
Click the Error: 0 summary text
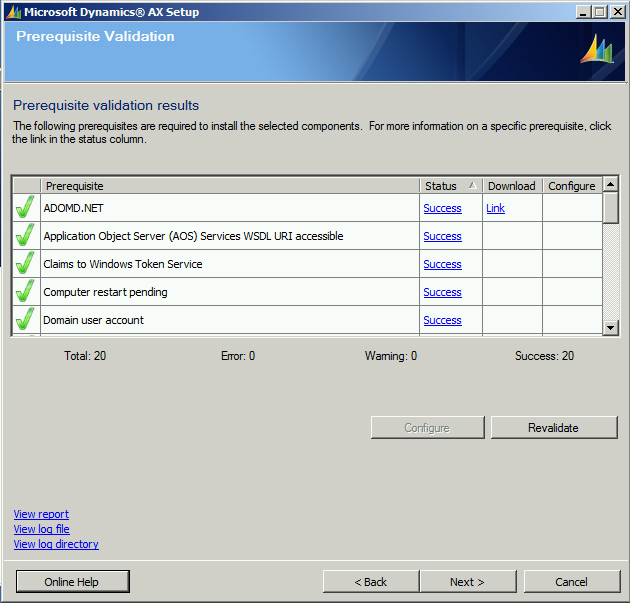coord(238,356)
